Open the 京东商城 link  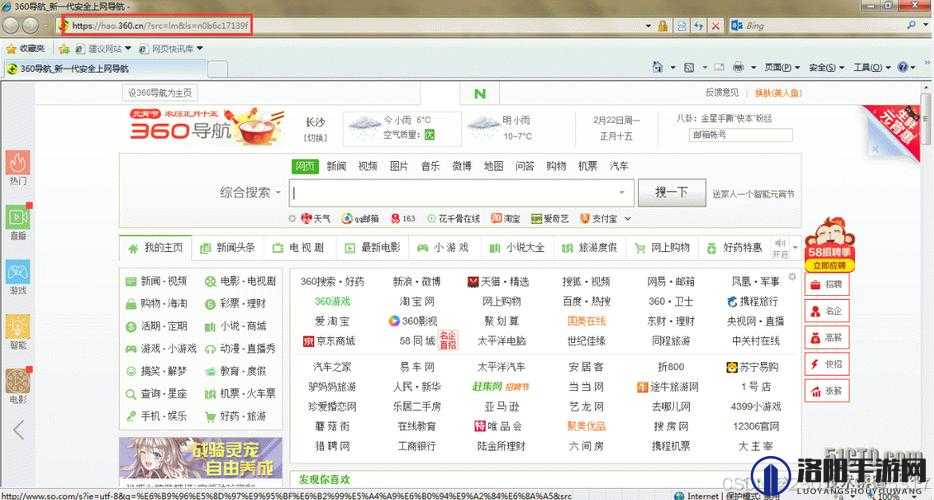tap(329, 341)
